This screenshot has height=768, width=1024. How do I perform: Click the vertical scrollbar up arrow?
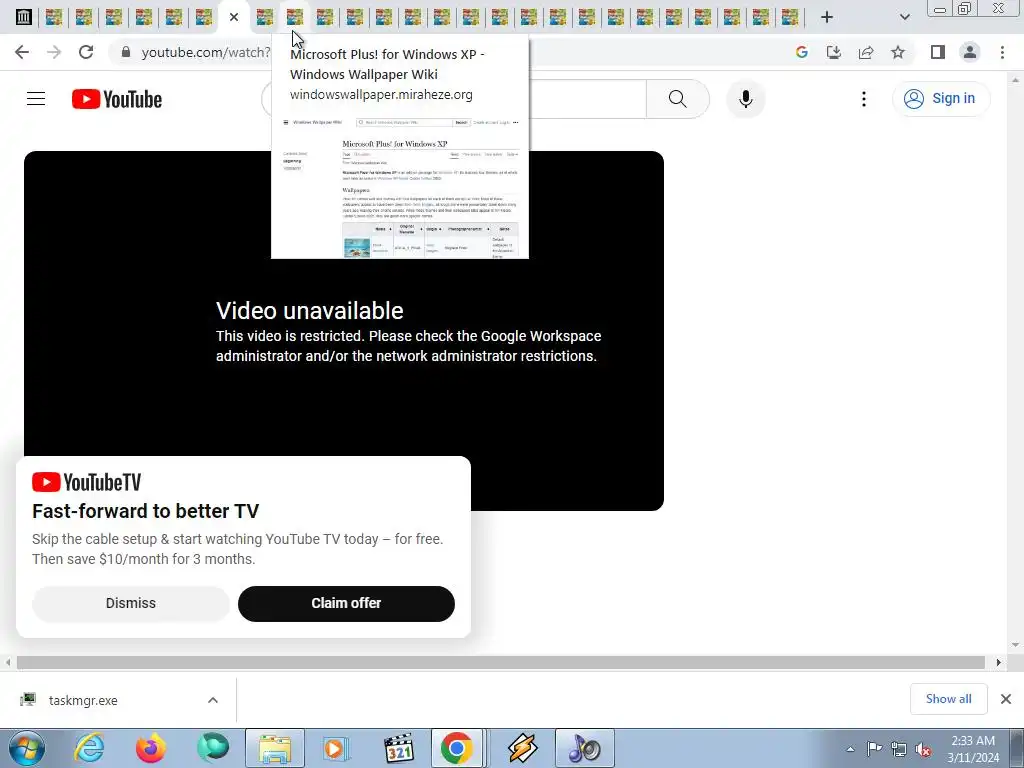point(1016,80)
